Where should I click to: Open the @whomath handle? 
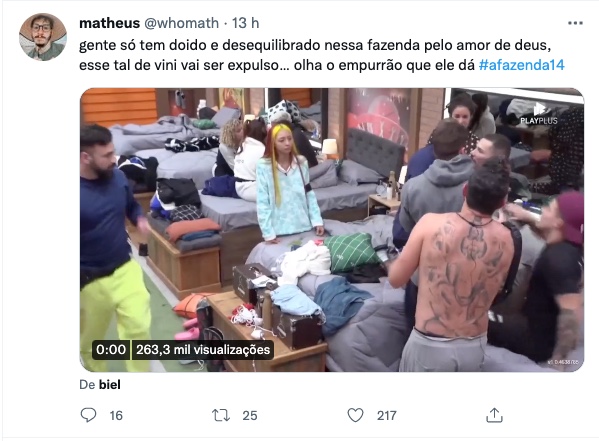(x=181, y=23)
